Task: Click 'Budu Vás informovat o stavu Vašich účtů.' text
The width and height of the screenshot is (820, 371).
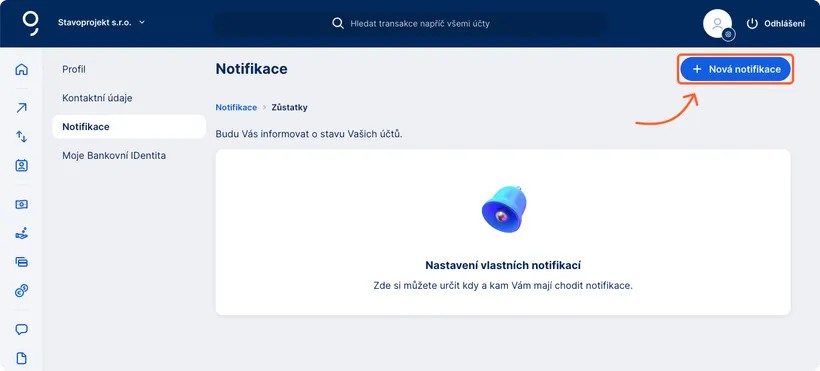Action: point(309,134)
